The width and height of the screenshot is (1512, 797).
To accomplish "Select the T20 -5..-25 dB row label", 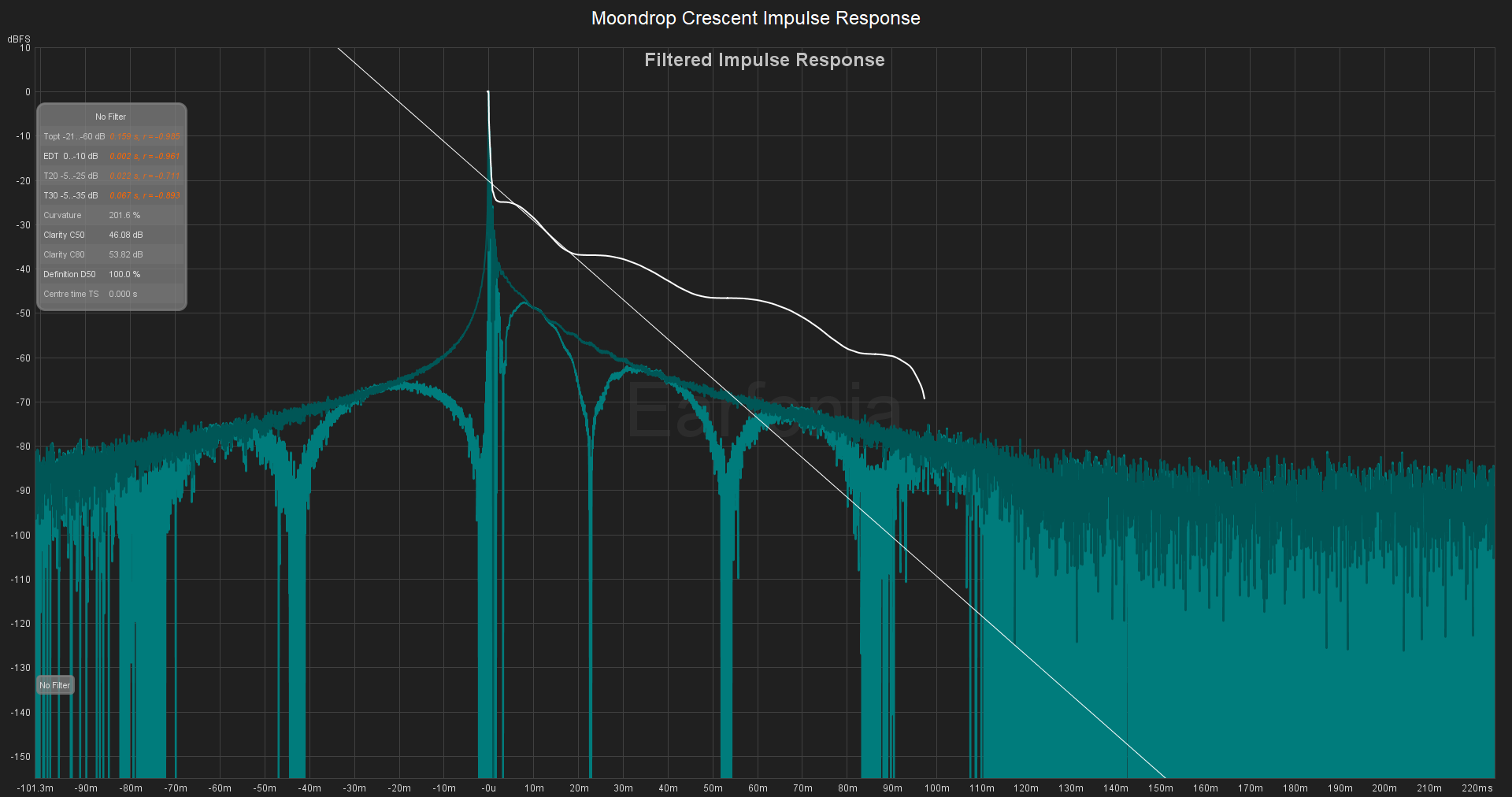I will click(x=71, y=176).
